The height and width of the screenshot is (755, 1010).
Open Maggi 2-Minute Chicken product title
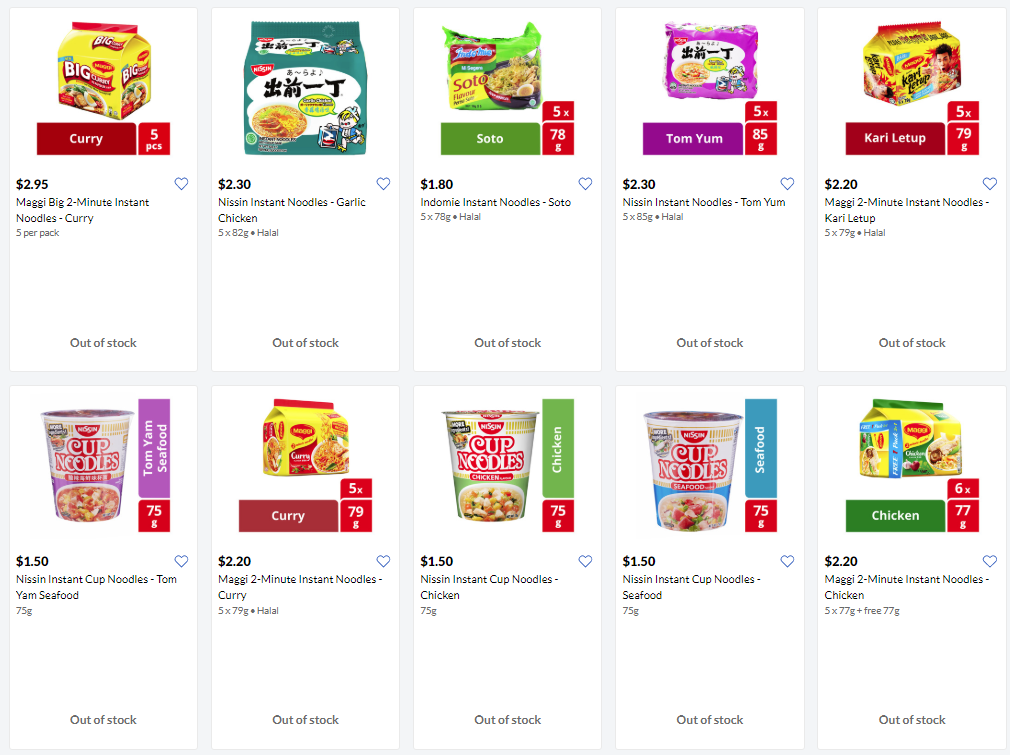(906, 587)
